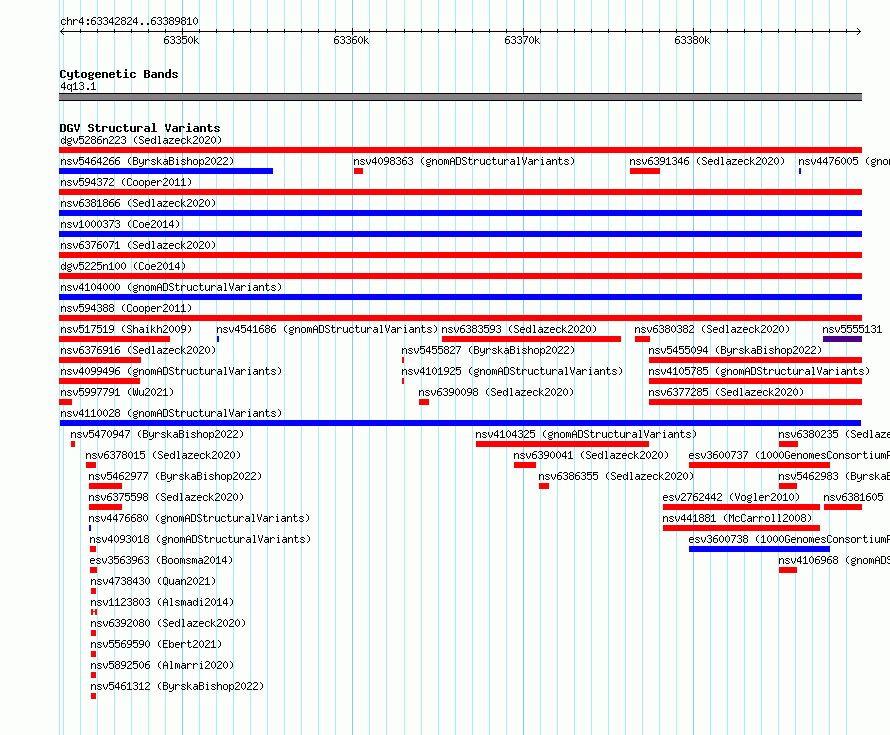This screenshot has width=890, height=735.
Task: Click the DGV Structural Variants track title
Action: pos(140,128)
